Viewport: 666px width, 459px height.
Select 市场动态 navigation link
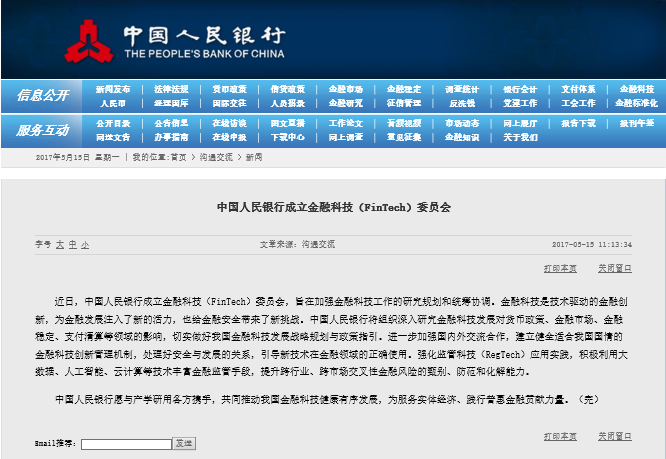point(462,124)
